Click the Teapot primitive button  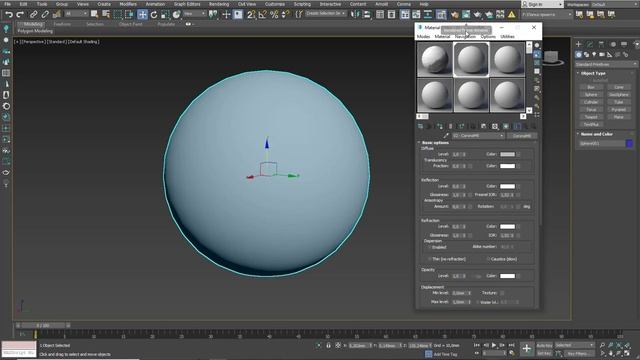coord(591,117)
